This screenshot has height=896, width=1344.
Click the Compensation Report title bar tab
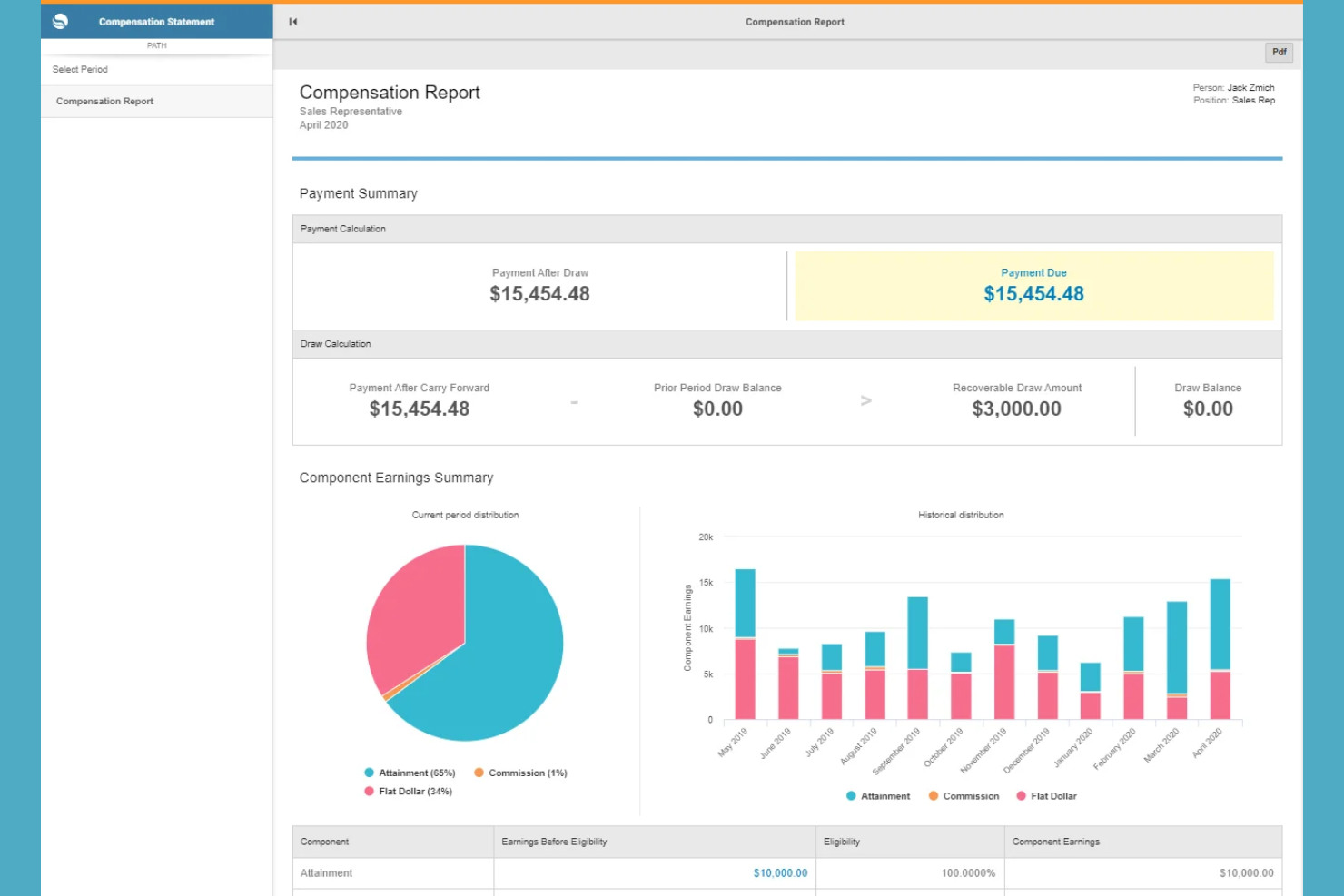pos(795,21)
